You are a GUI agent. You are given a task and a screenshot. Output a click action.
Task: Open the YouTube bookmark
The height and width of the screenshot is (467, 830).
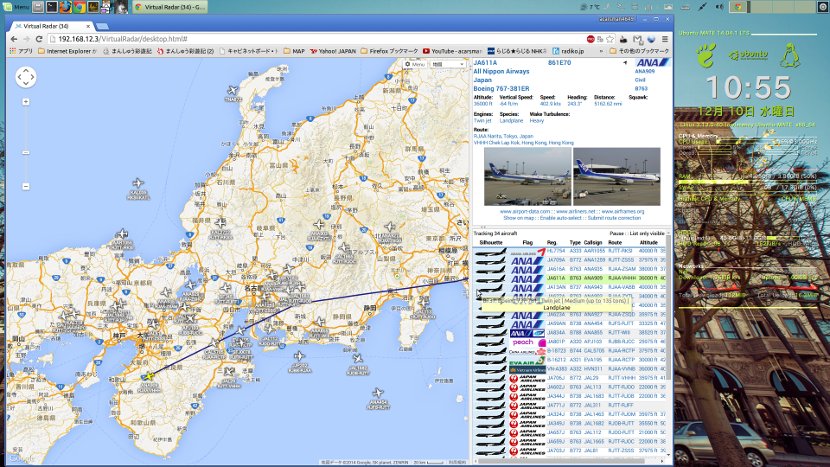(x=452, y=51)
